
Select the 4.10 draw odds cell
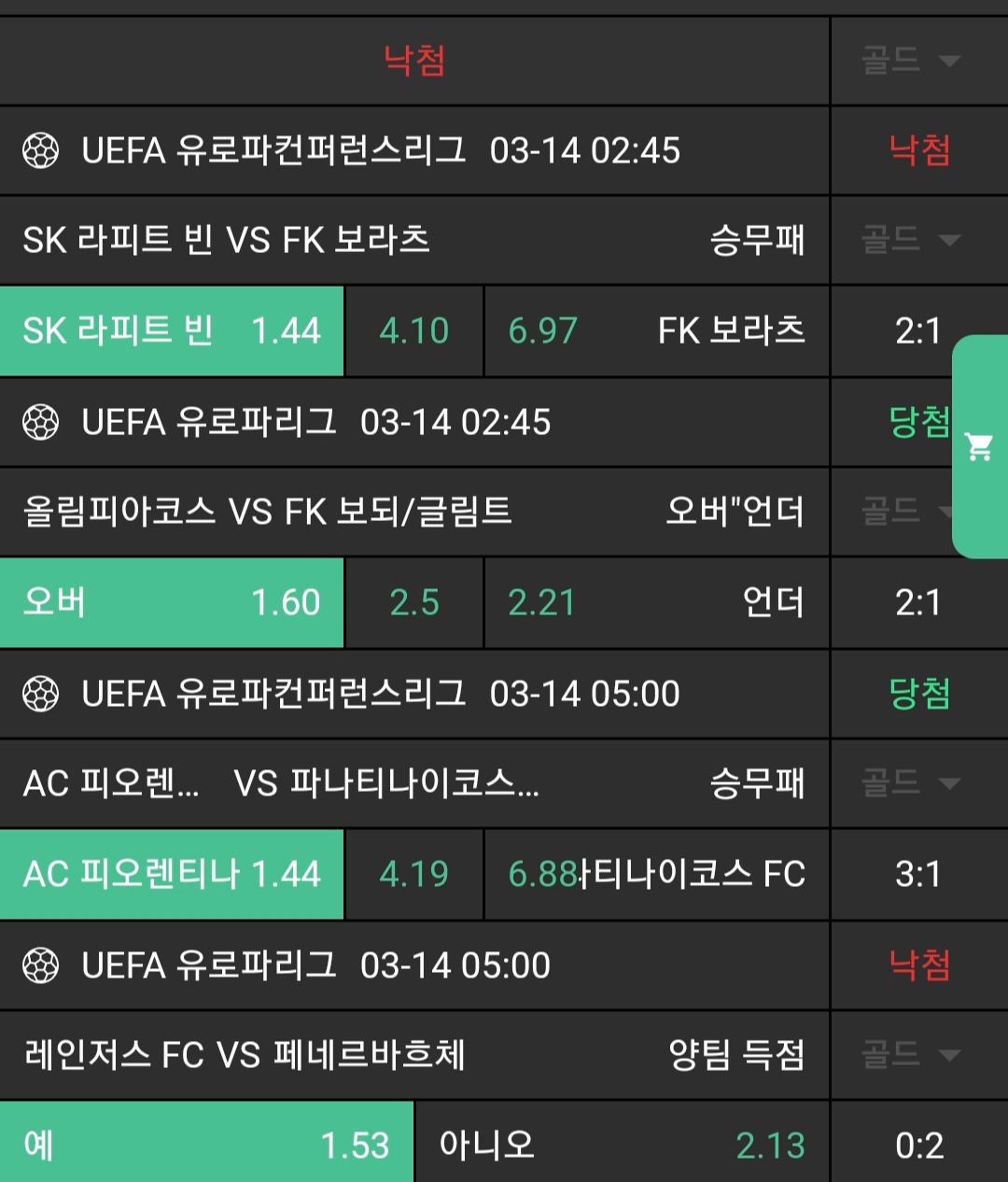click(414, 331)
